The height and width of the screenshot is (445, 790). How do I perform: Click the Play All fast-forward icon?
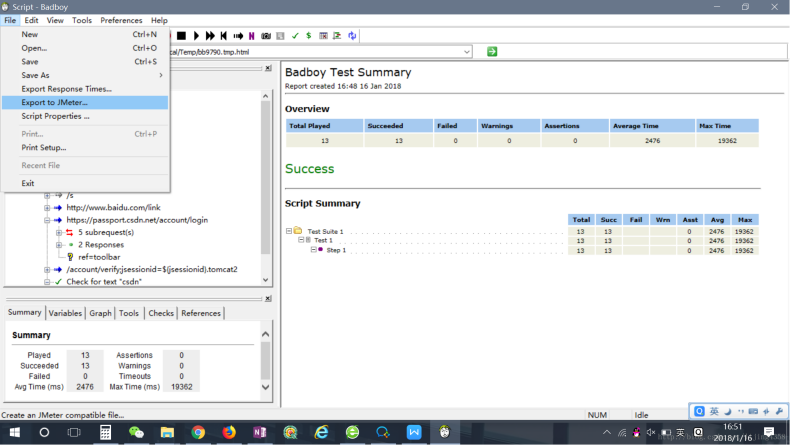[210, 36]
